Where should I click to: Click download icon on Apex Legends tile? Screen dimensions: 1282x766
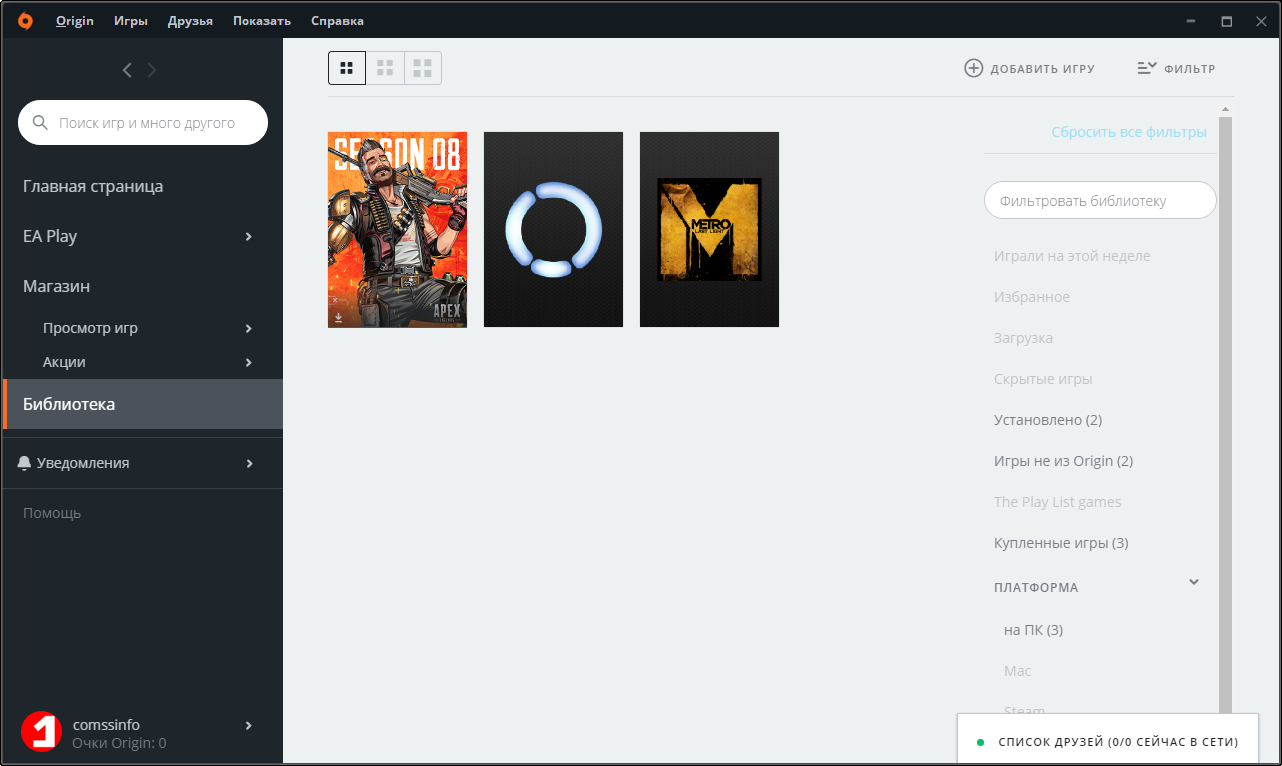338,317
